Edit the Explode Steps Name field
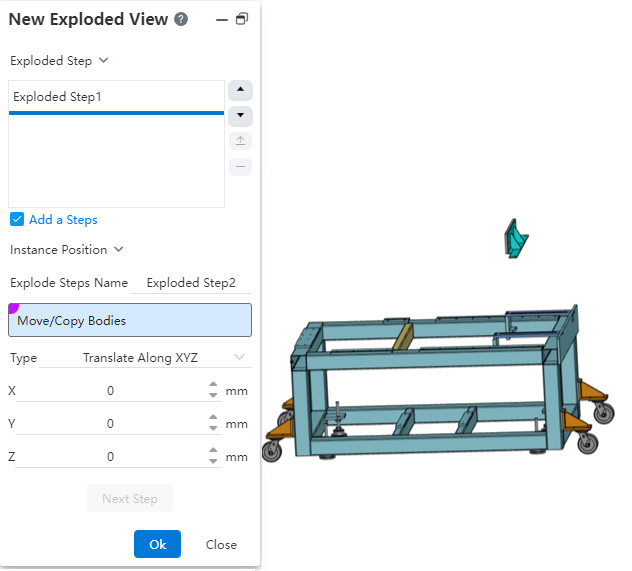 191,283
